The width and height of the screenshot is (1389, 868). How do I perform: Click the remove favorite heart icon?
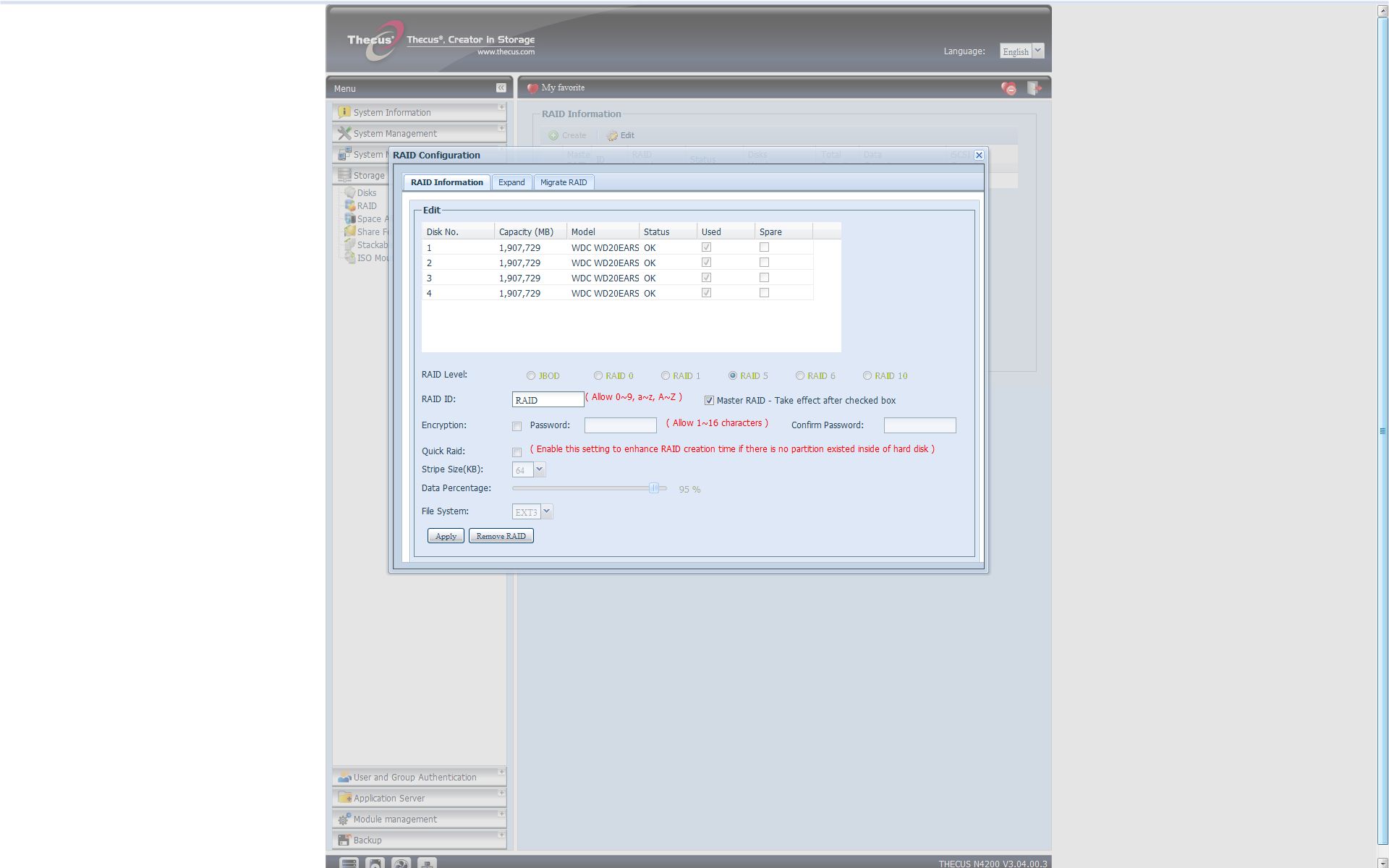point(1008,88)
